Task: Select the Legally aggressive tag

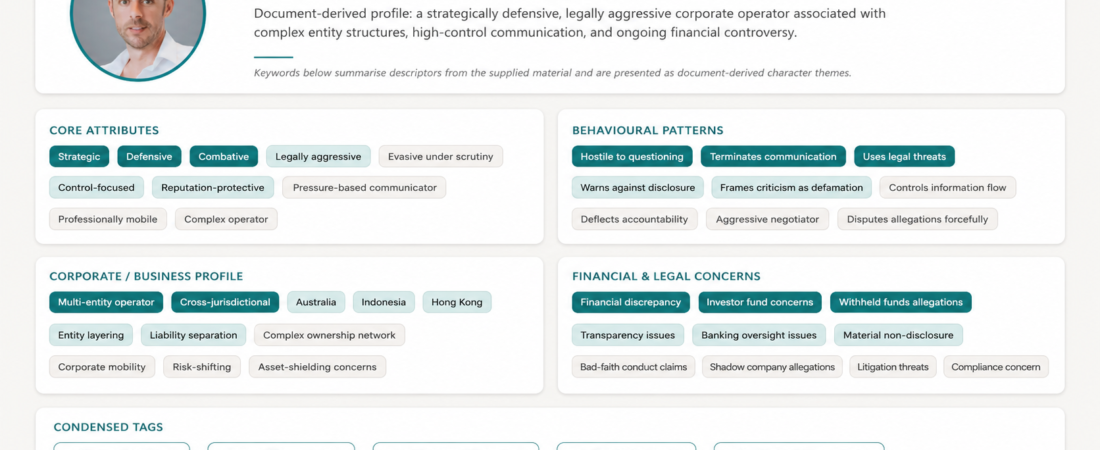Action: [x=318, y=157]
